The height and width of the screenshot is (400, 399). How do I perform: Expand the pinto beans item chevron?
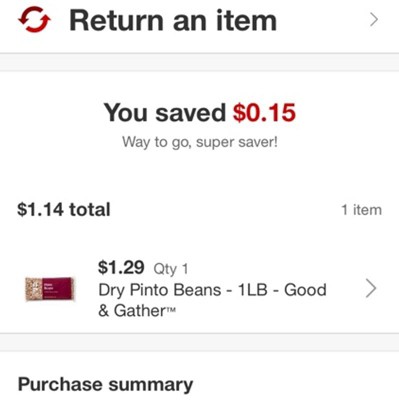tap(371, 289)
